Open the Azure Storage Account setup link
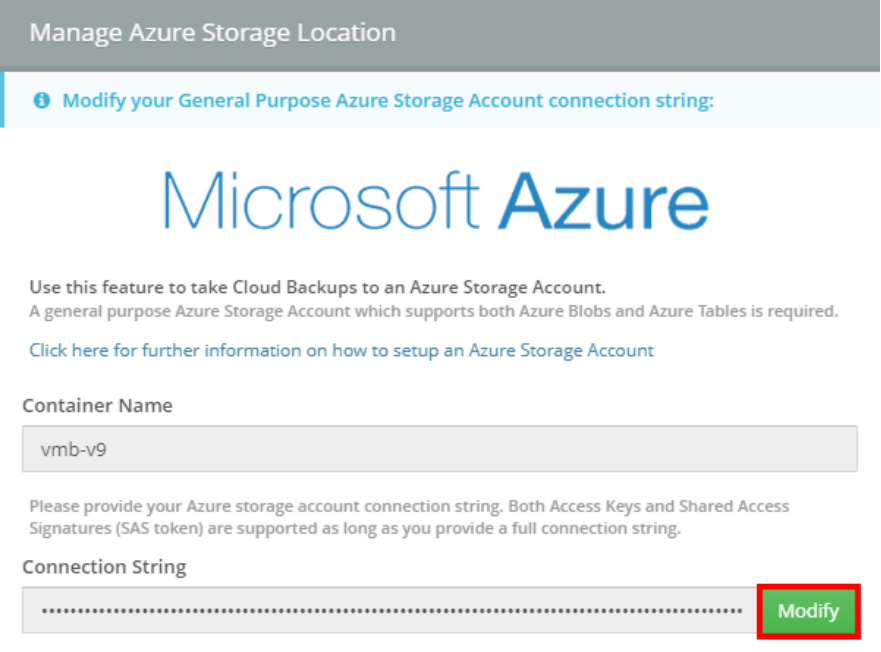The image size is (881, 652). click(341, 350)
